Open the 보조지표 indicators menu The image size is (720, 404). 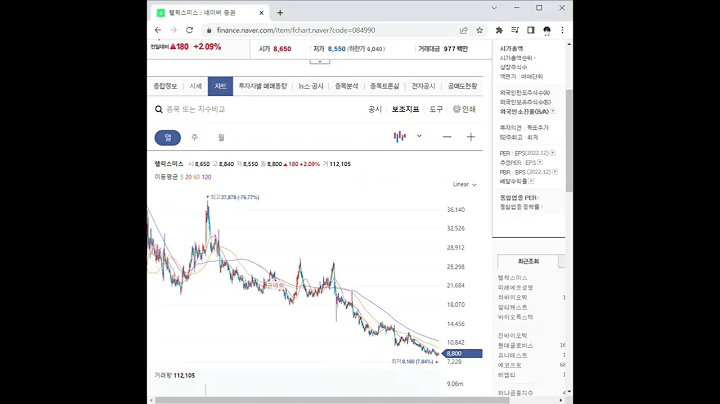[x=405, y=109]
